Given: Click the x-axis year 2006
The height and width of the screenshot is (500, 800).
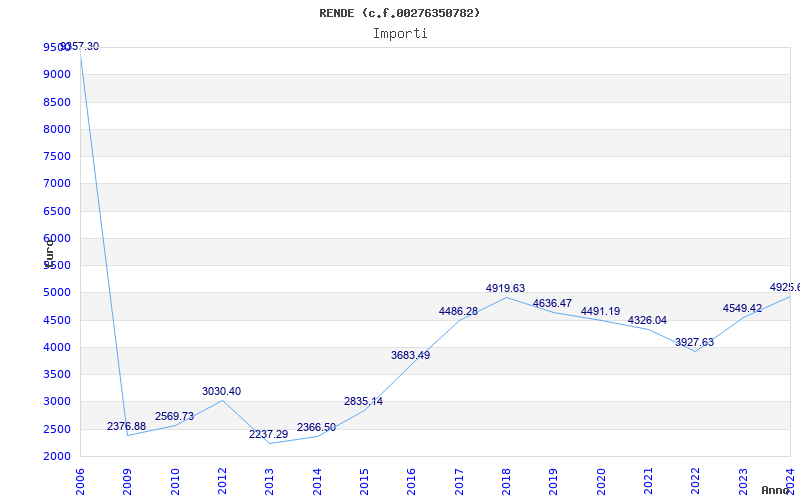Looking at the screenshot, I should [x=80, y=482].
